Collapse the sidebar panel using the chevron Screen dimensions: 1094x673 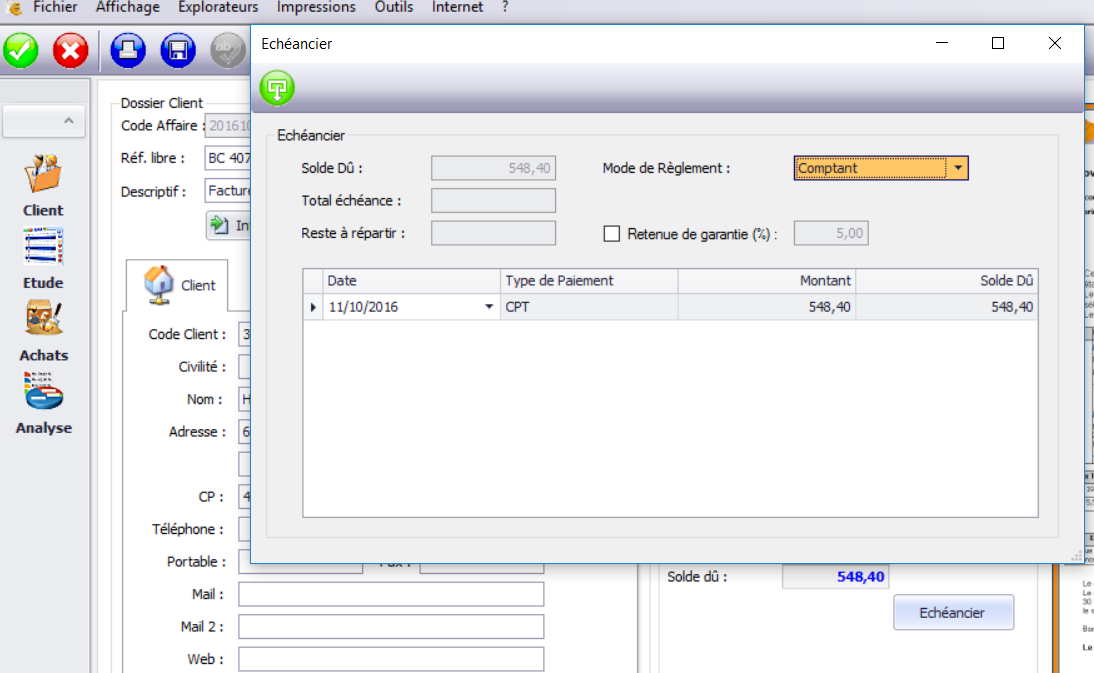click(68, 121)
